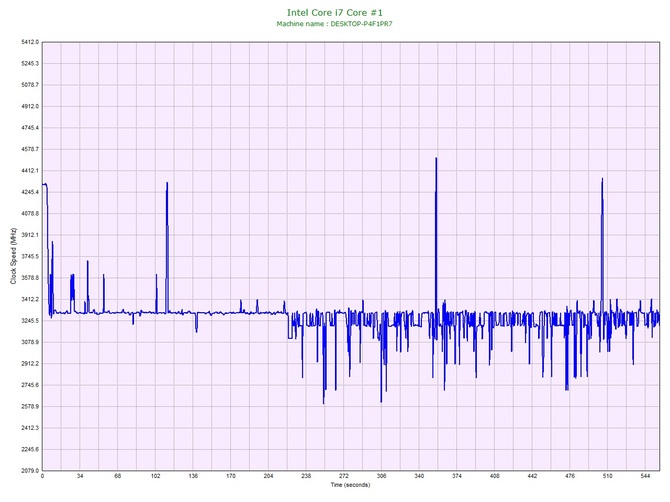The height and width of the screenshot is (502, 670).
Task: Click the 'Clock Speed (MHz)' axis label
Action: 13,256
